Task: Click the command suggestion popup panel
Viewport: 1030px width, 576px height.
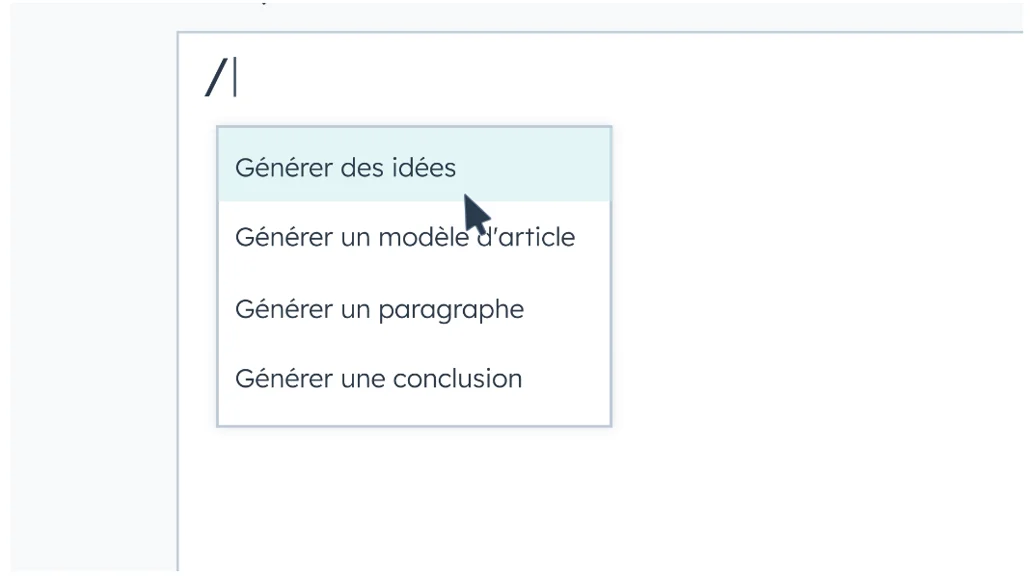Action: tap(414, 275)
